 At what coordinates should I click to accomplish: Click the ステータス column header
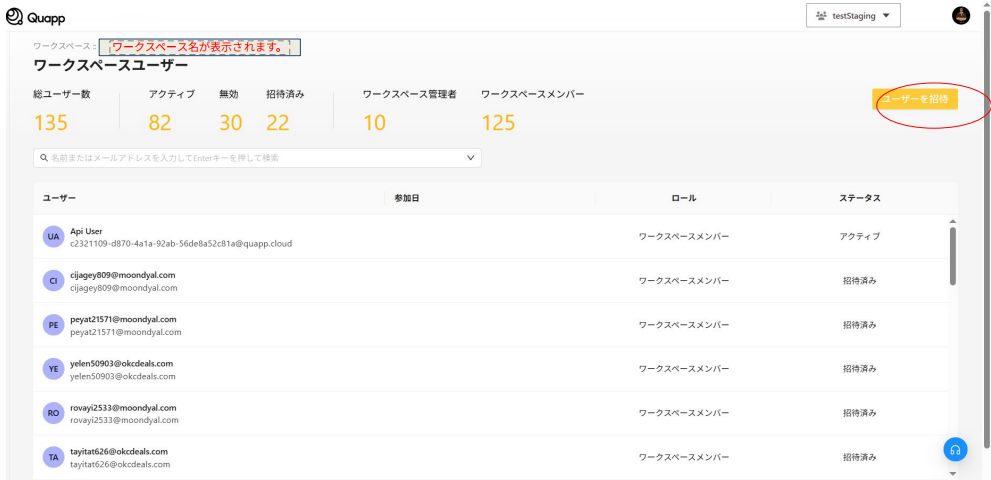[859, 198]
